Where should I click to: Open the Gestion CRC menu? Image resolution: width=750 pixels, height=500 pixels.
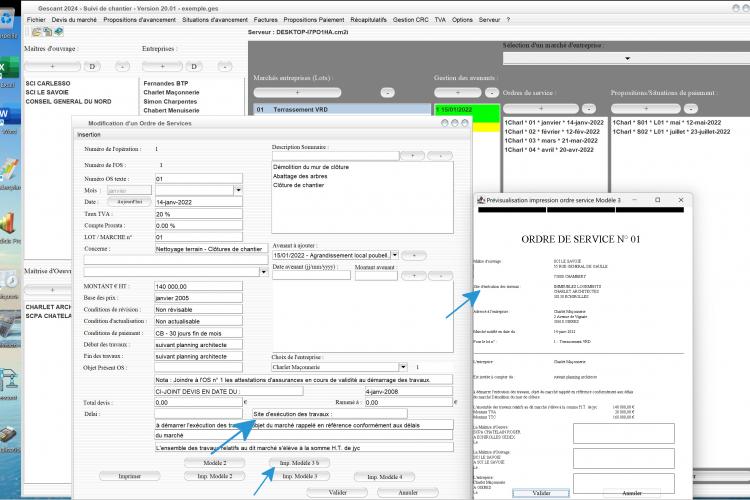(410, 20)
